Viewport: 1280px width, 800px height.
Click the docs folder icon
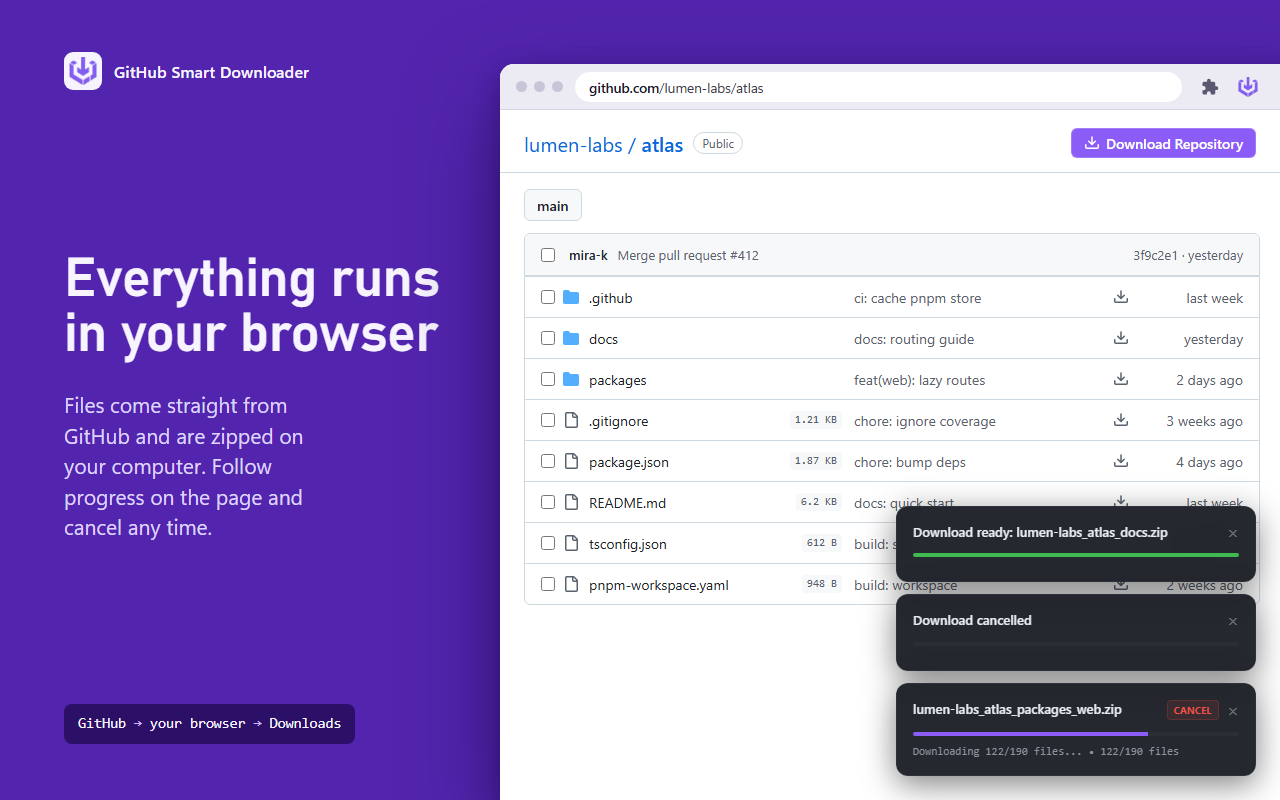click(x=571, y=338)
